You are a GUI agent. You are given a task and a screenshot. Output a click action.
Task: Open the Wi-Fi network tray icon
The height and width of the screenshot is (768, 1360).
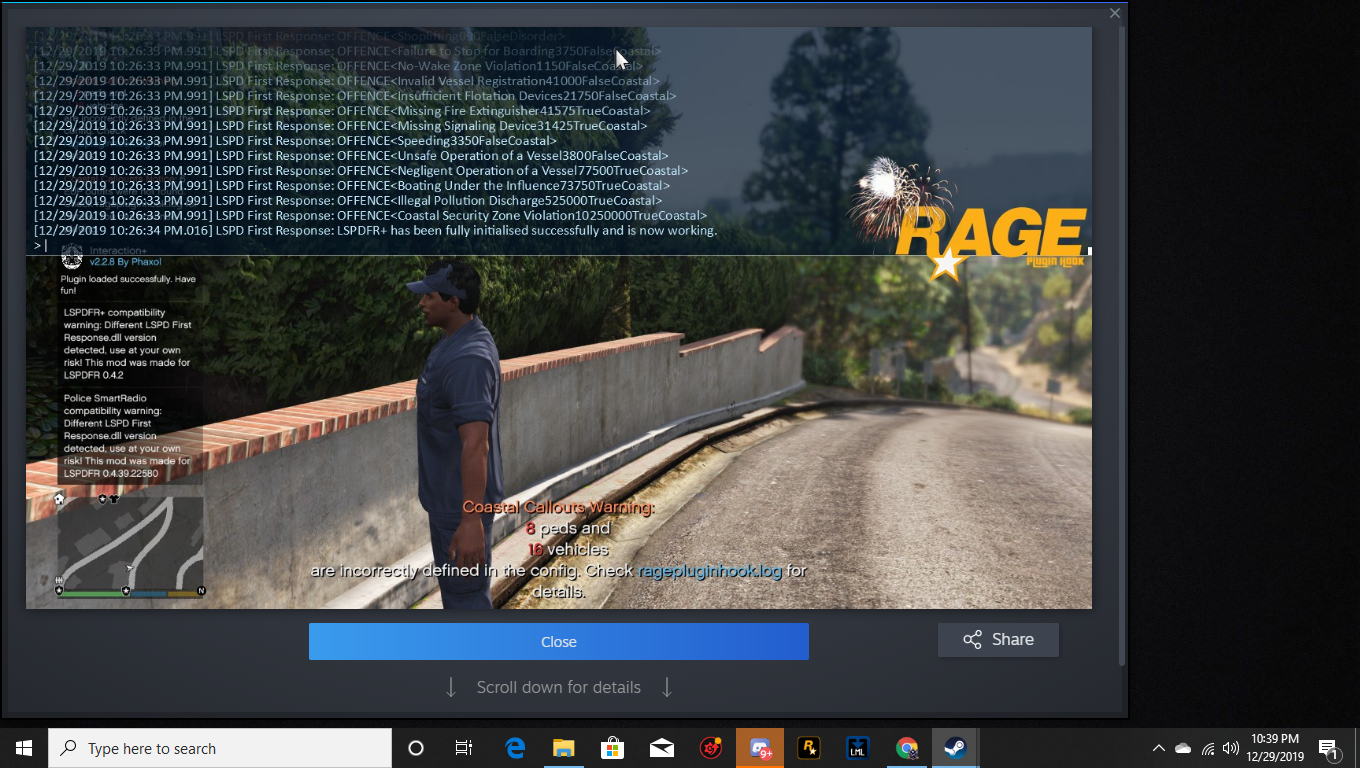pyautogui.click(x=1208, y=748)
